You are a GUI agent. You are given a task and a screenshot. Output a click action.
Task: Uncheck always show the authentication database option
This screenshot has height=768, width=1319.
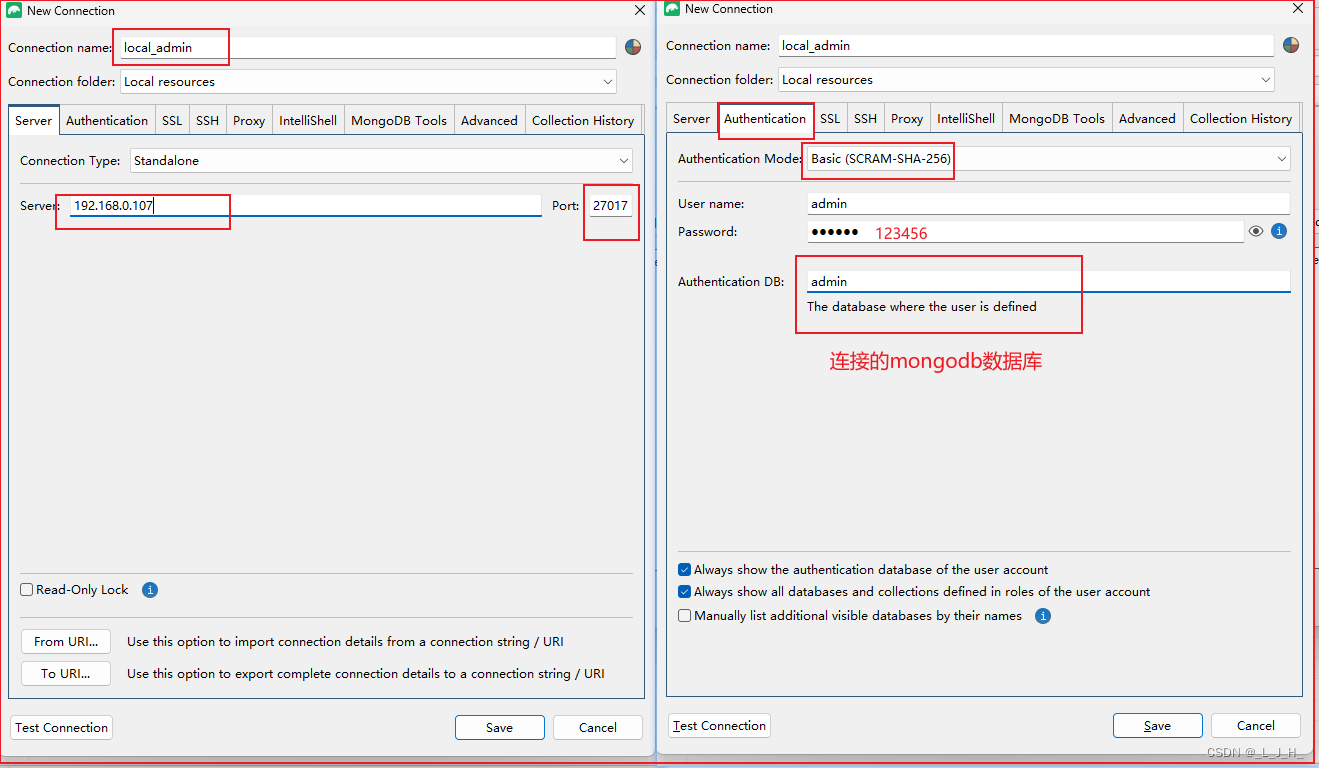pyautogui.click(x=685, y=570)
